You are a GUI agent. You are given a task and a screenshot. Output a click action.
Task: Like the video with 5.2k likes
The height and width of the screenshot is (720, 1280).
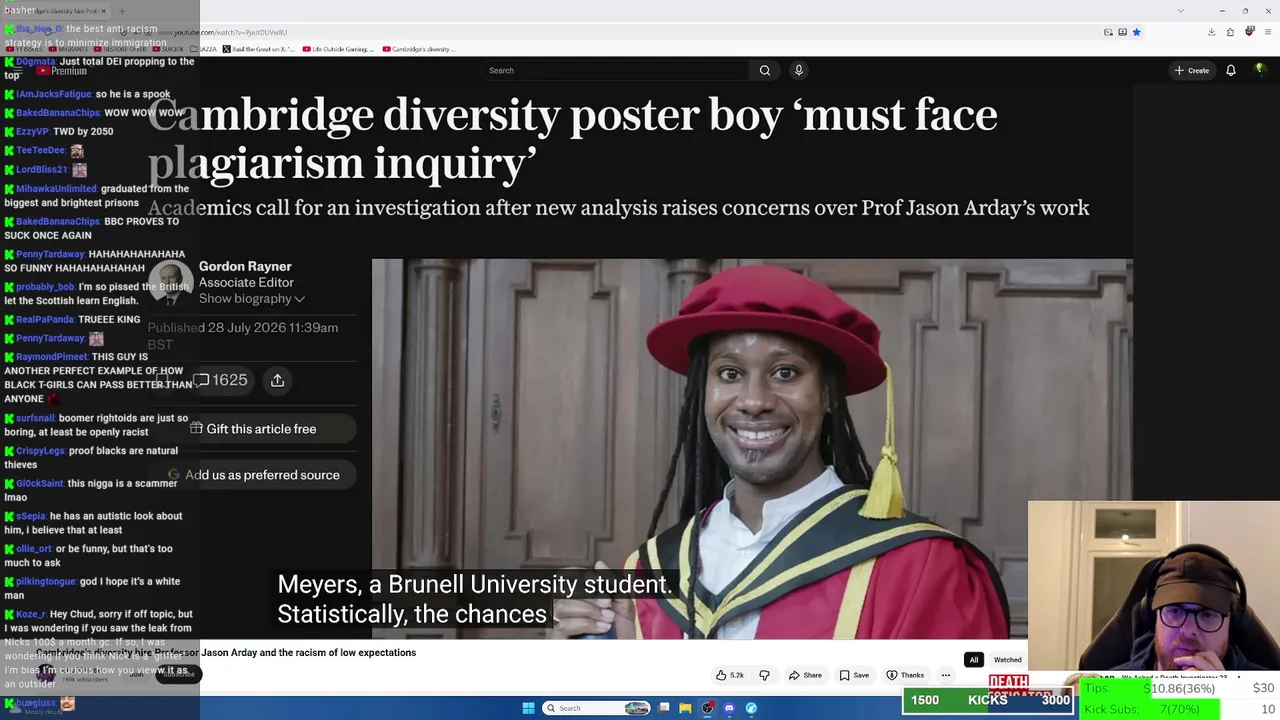point(730,675)
